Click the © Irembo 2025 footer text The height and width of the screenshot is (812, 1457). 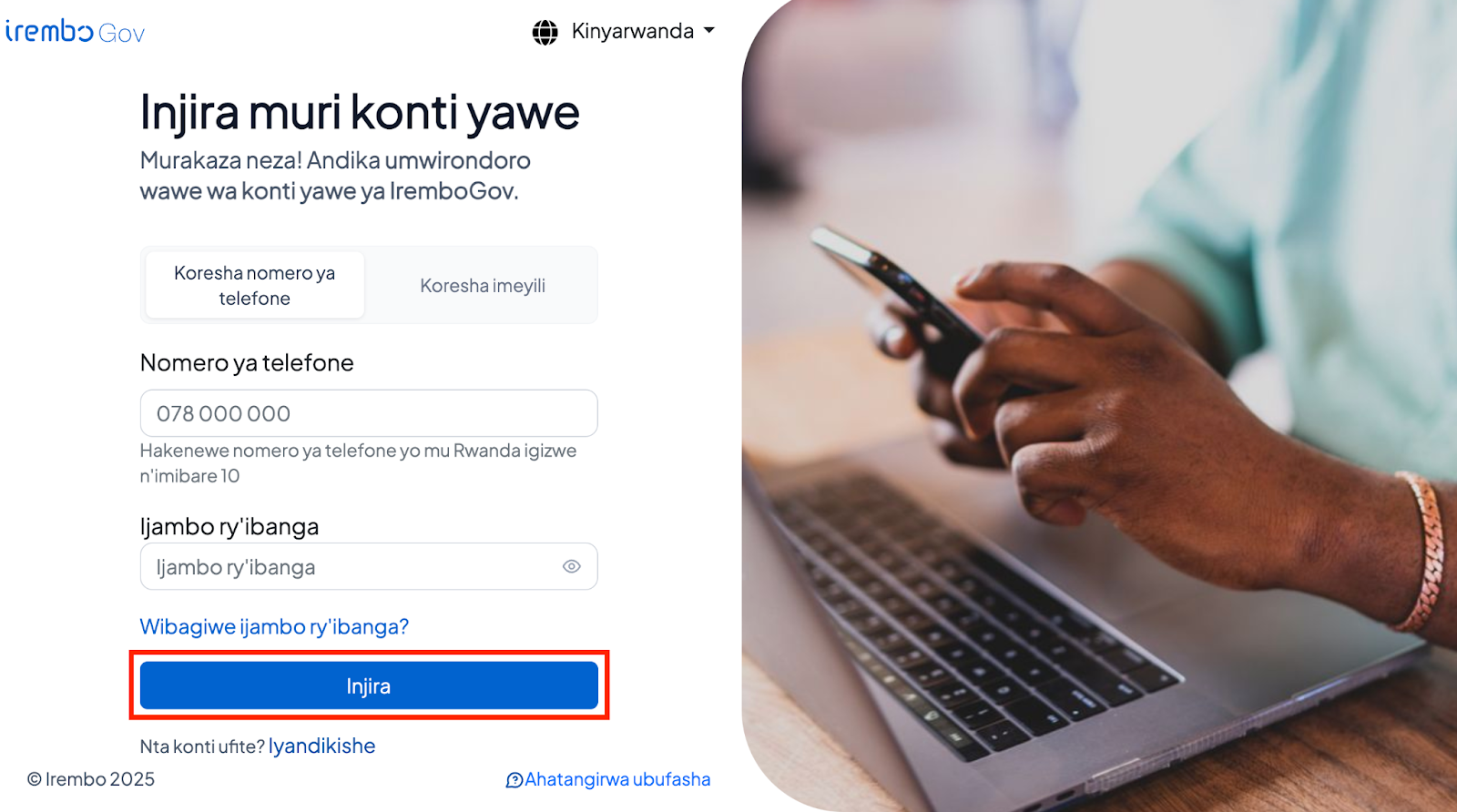[91, 779]
